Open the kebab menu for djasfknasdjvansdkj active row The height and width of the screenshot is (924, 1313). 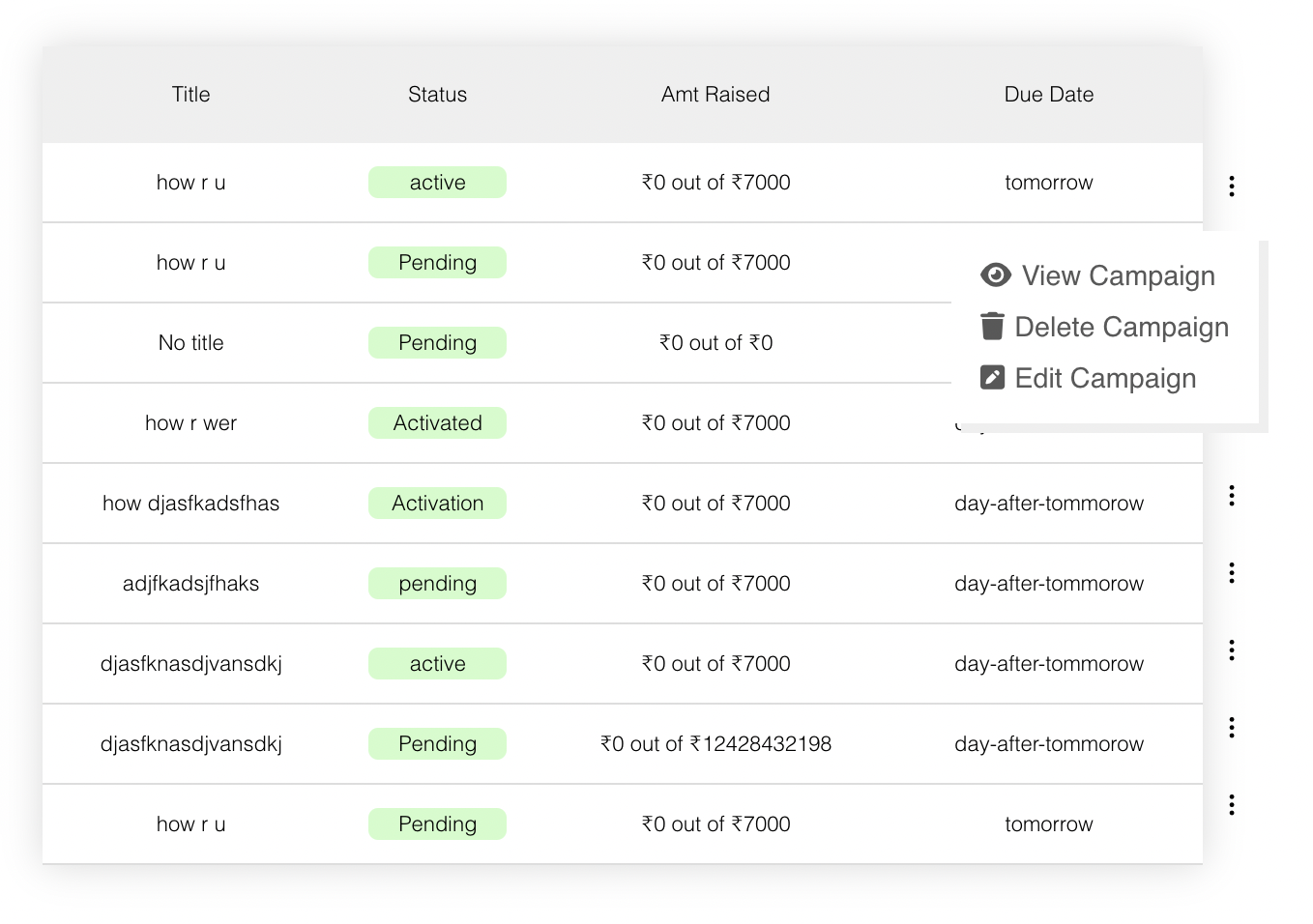point(1231,650)
